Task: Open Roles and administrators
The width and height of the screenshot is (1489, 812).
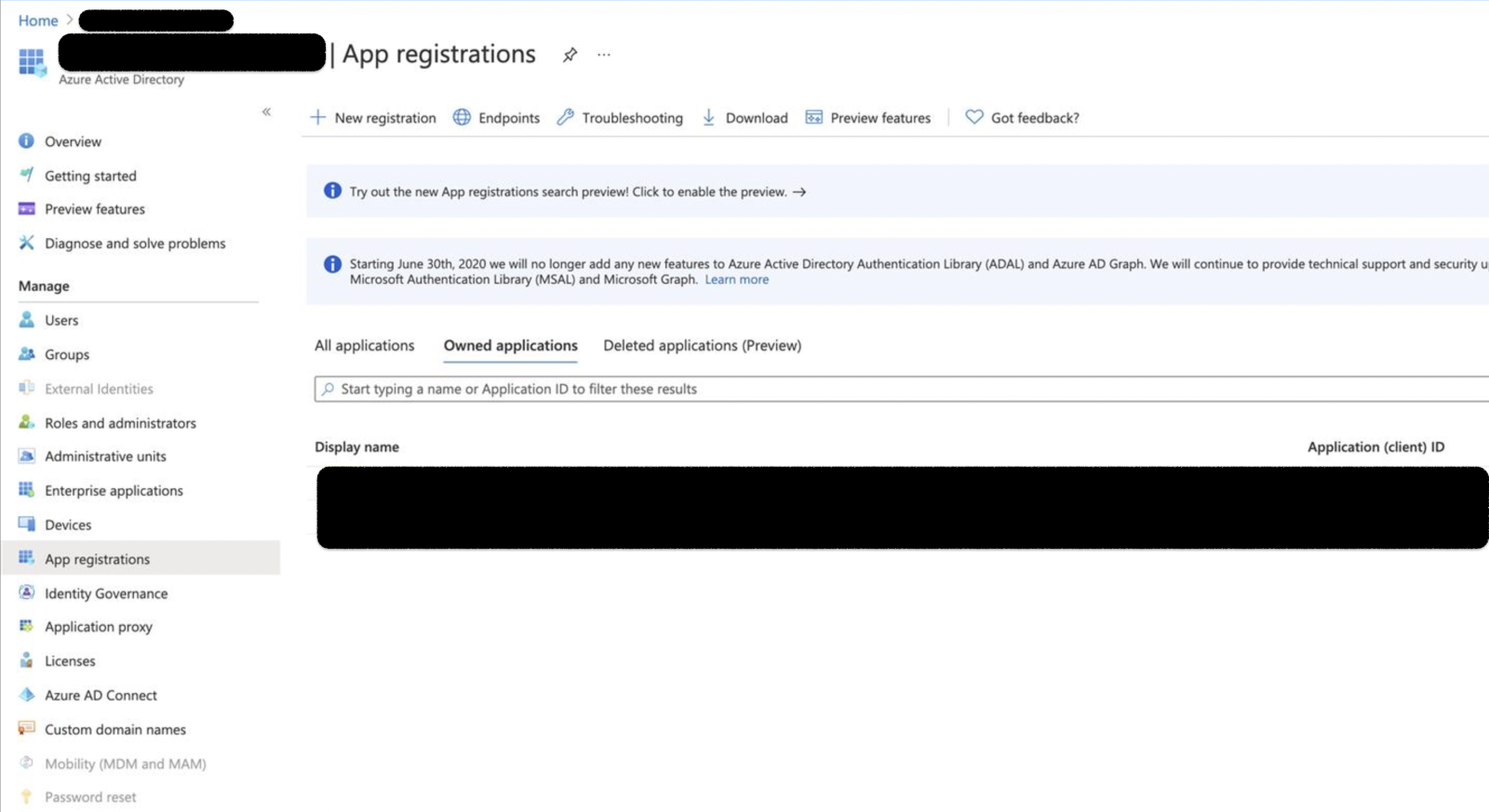Action: point(120,423)
